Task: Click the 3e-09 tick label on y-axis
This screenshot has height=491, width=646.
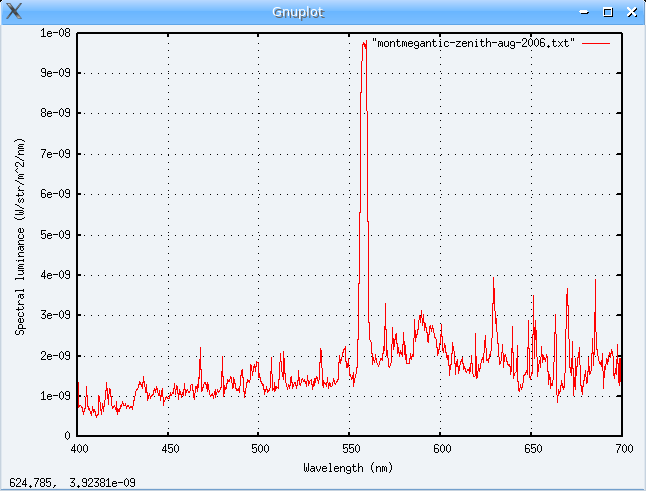Action: pyautogui.click(x=54, y=315)
